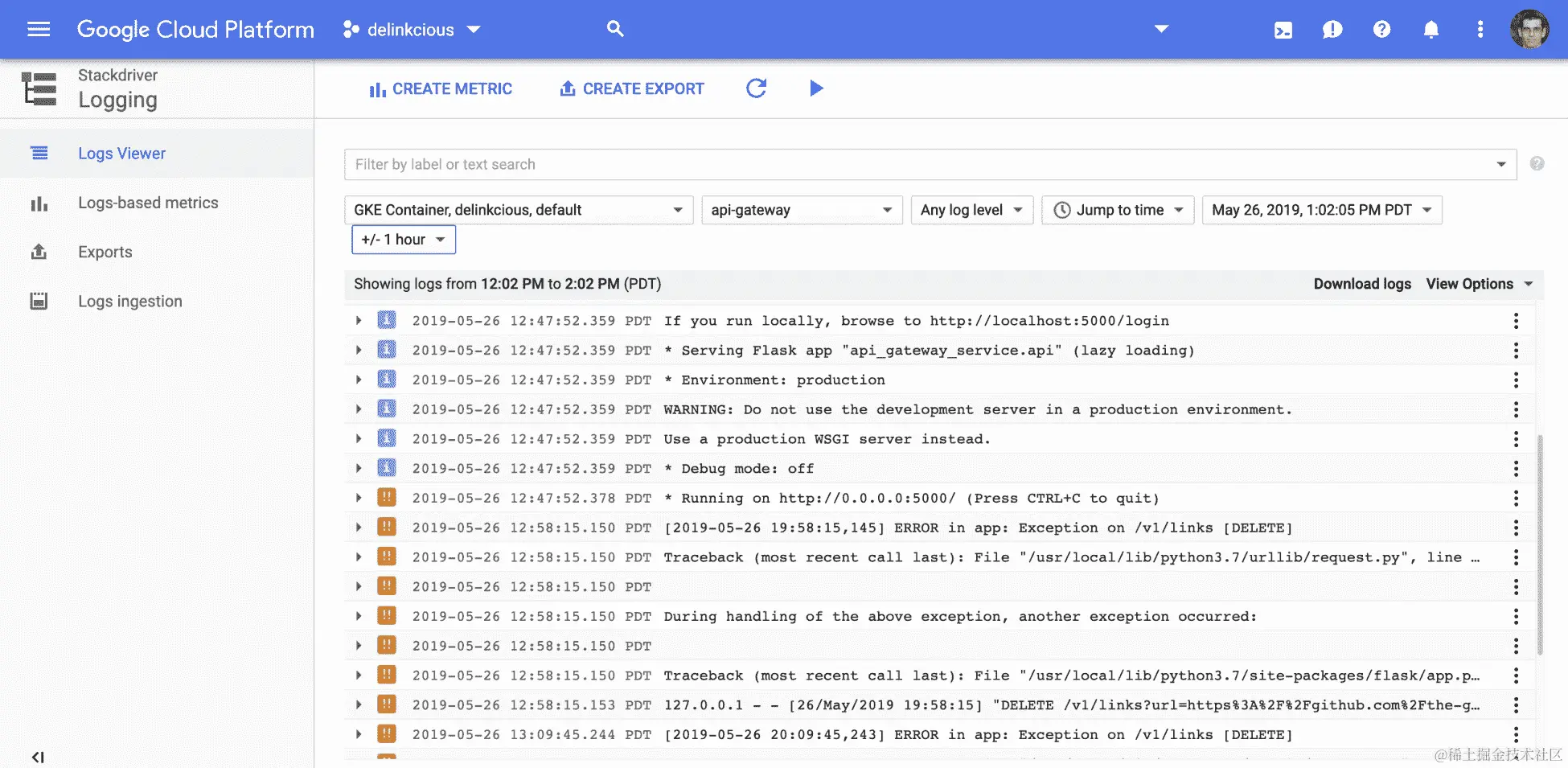Open row menu for 'Running on http://0.0.0.0:5000/' entry
Viewport: 1568px width, 768px height.
[x=1516, y=498]
